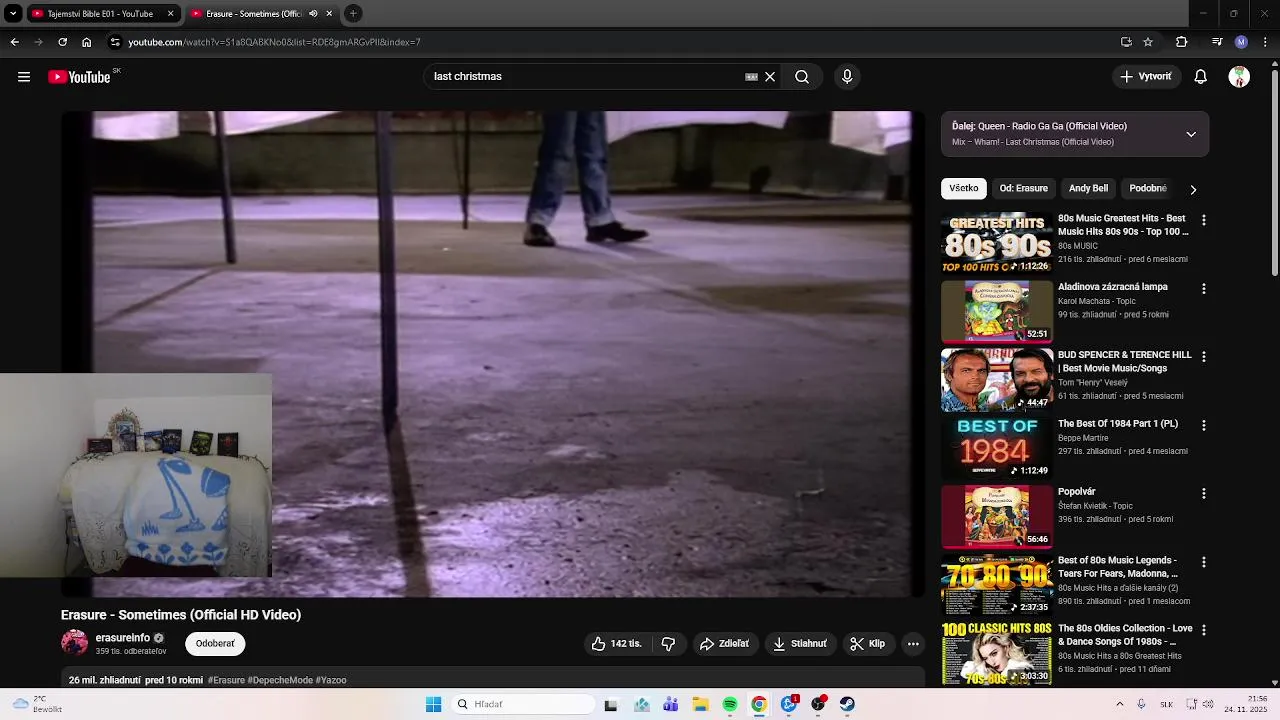
Task: Click the Vytvoriť create button
Action: pyautogui.click(x=1146, y=77)
